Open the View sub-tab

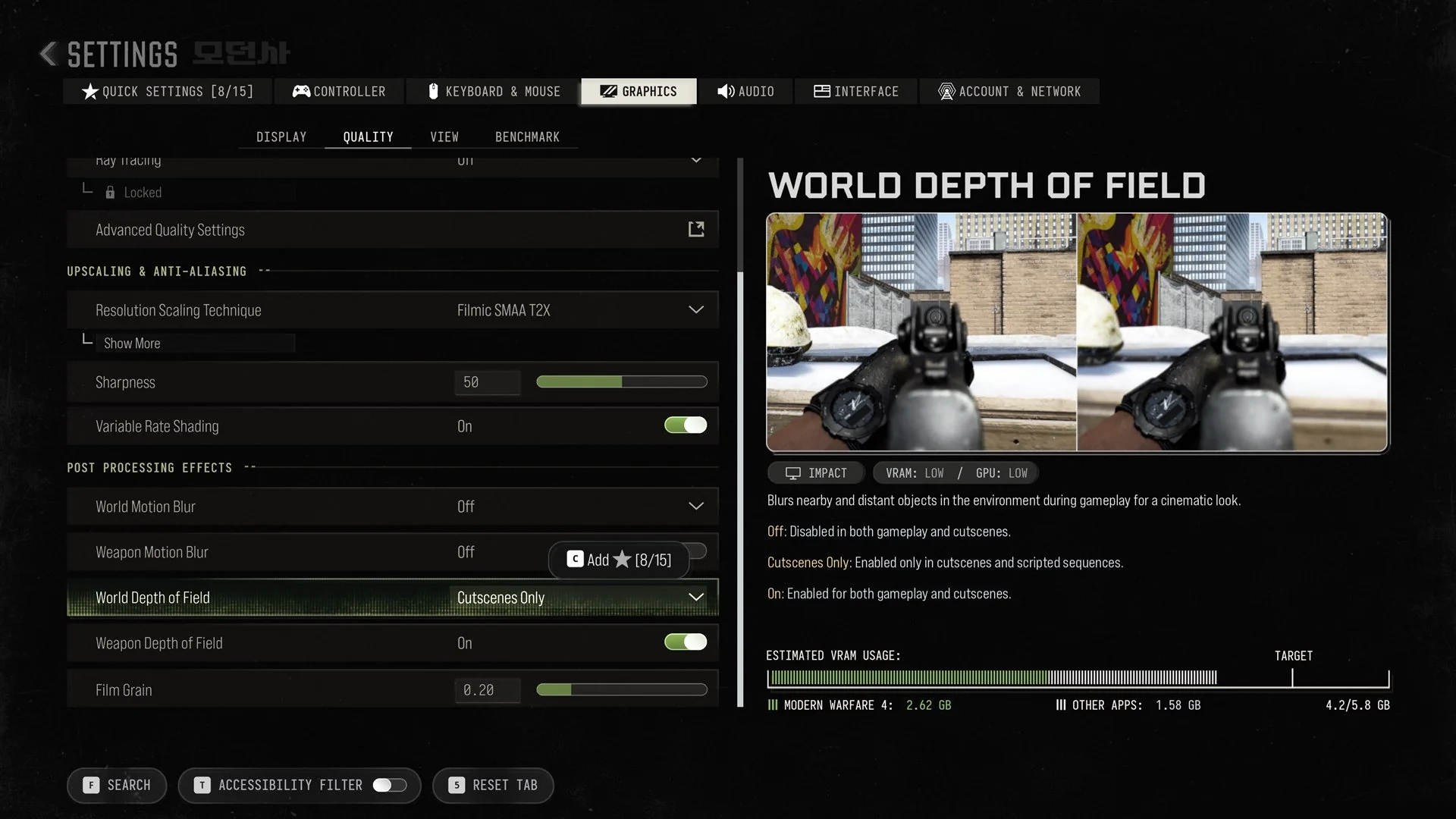point(444,137)
